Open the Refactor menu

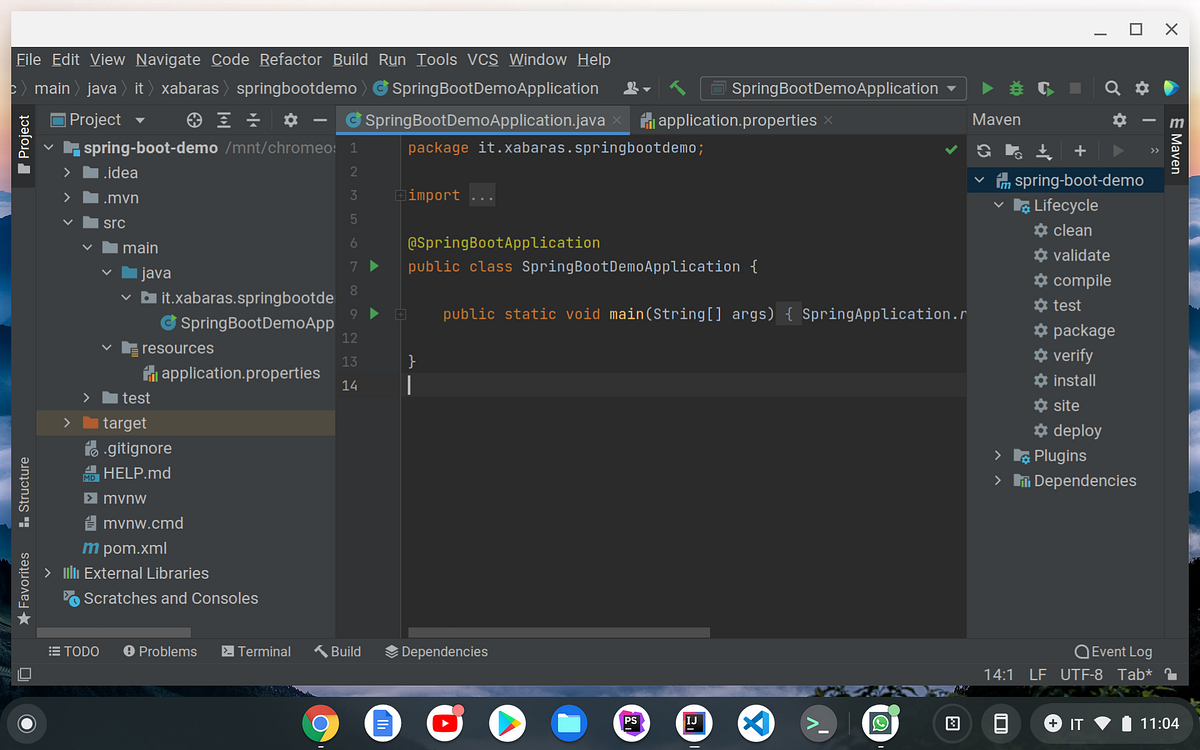click(x=291, y=59)
